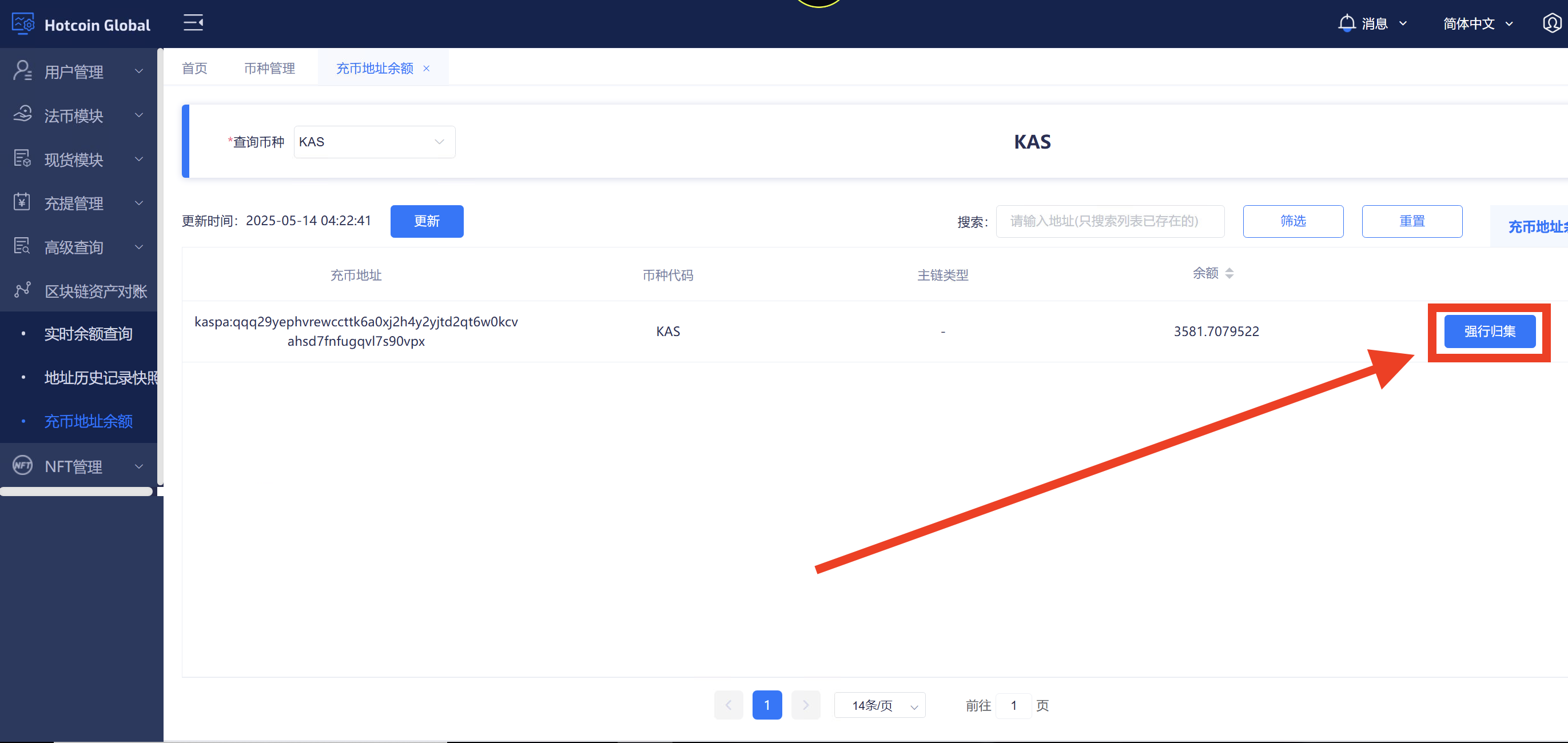
Task: Collapse the sidebar using the toggle icon
Action: 193,22
